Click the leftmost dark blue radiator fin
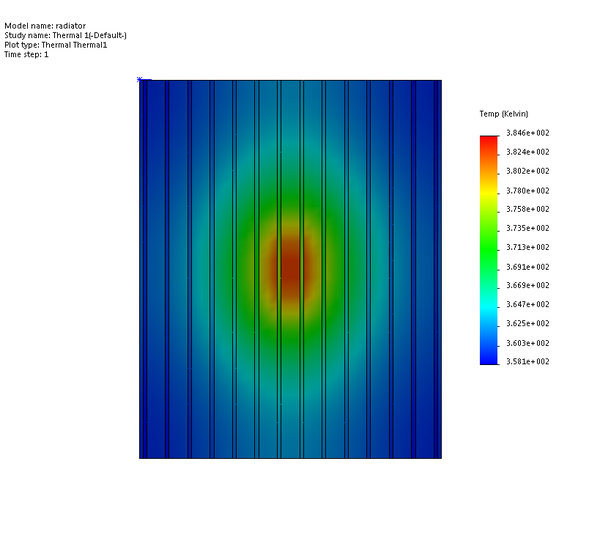 coord(143,269)
